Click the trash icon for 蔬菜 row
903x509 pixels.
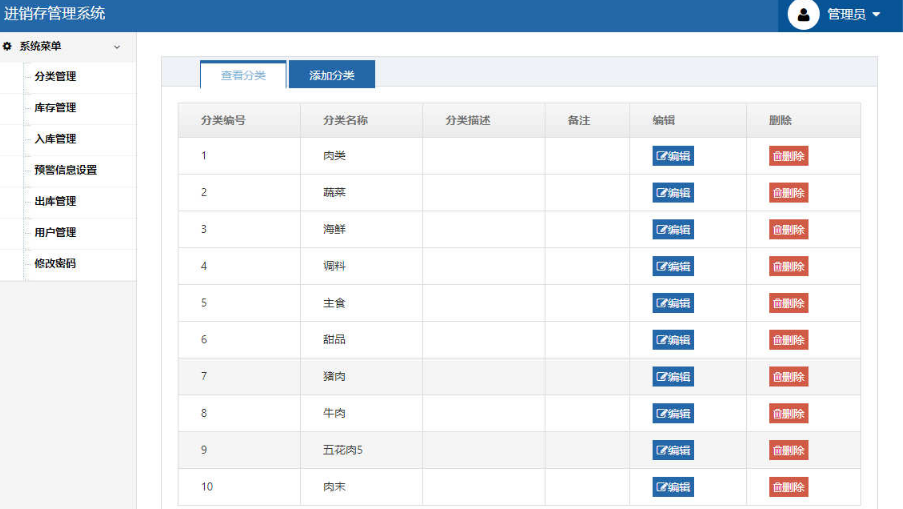point(776,193)
